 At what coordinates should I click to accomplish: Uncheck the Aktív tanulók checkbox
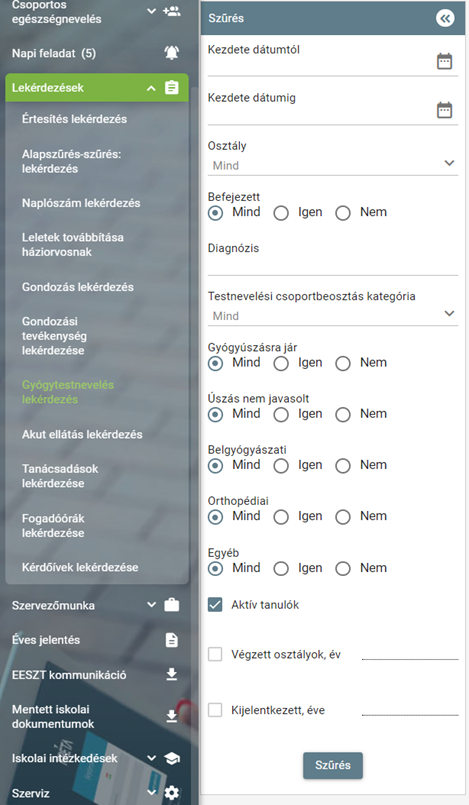click(215, 604)
